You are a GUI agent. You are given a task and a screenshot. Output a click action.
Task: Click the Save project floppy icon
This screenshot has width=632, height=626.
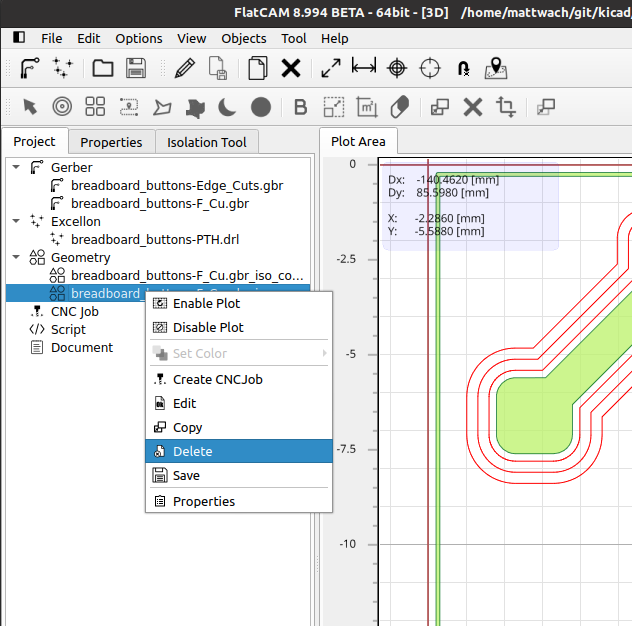pyautogui.click(x=136, y=68)
